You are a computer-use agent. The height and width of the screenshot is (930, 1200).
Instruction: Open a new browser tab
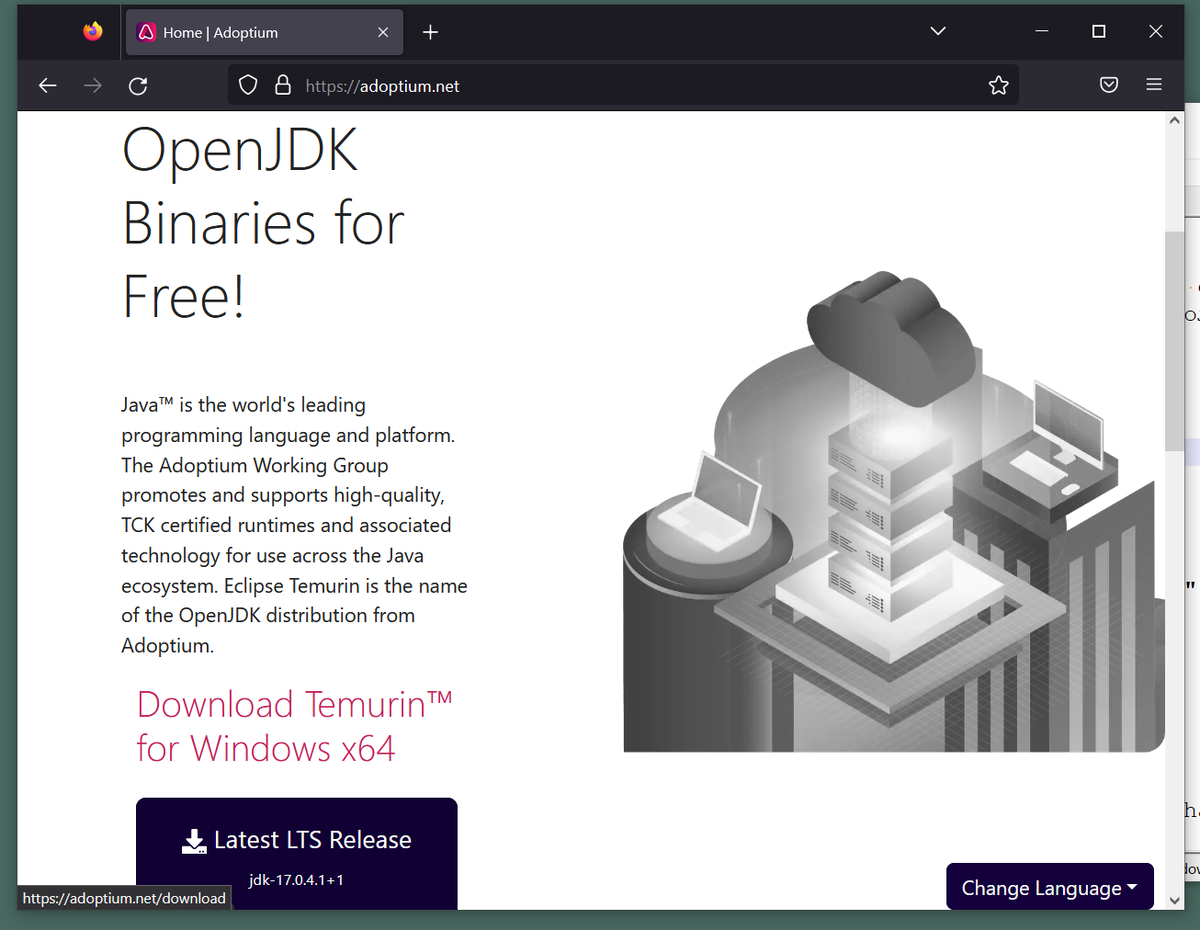(x=430, y=32)
